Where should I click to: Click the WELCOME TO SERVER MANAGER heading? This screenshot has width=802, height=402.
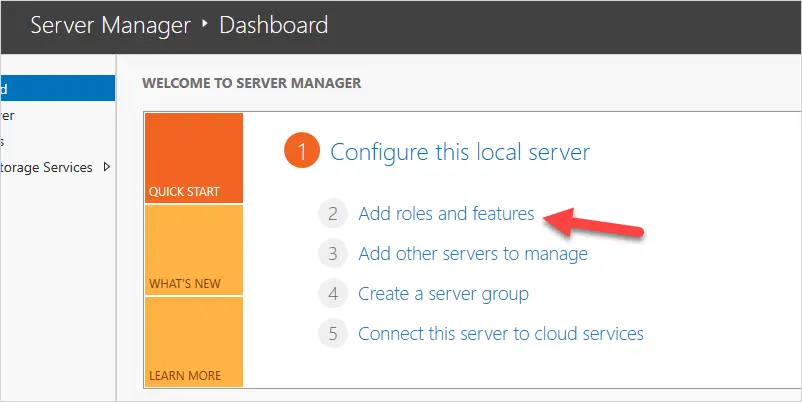(252, 83)
